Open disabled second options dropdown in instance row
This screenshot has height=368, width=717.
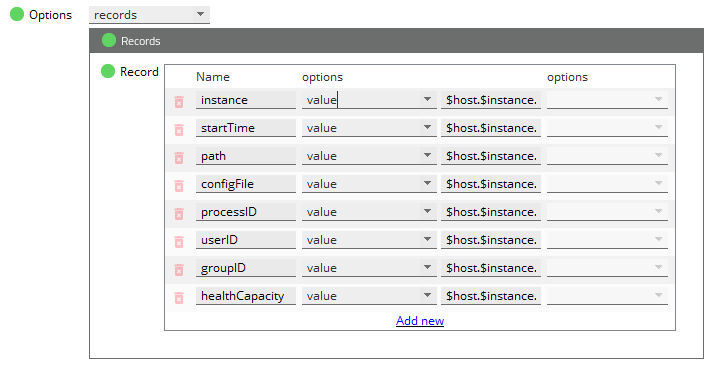click(x=607, y=100)
